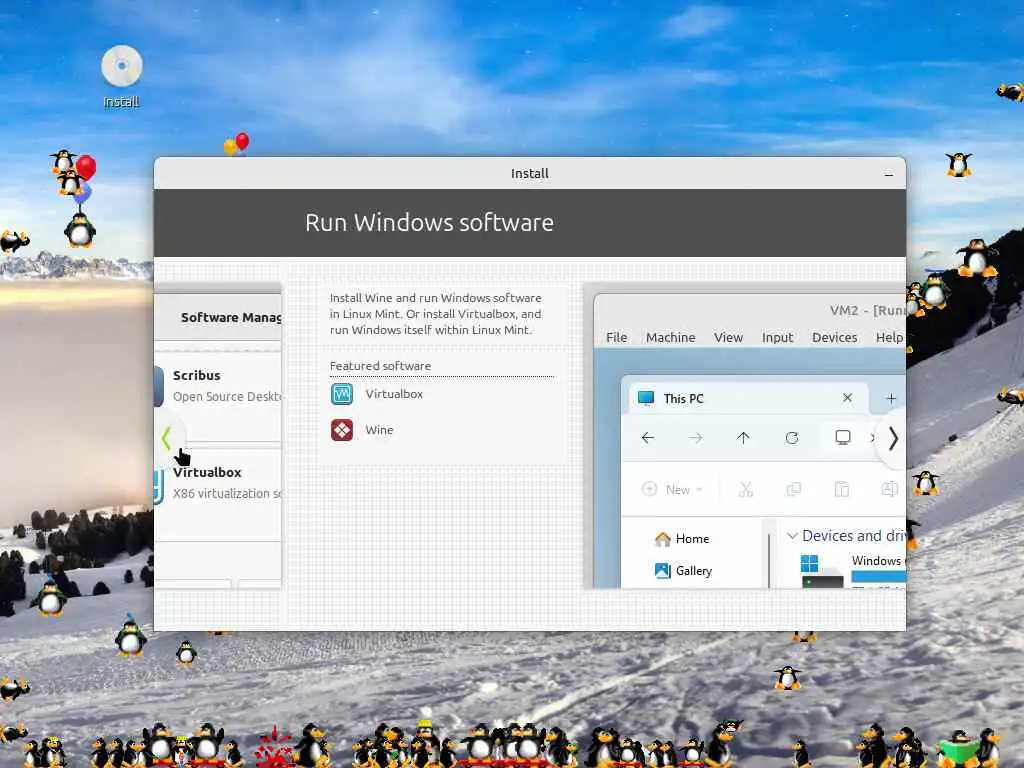Click the Rename icon in screenshot toolbar

pos(889,489)
